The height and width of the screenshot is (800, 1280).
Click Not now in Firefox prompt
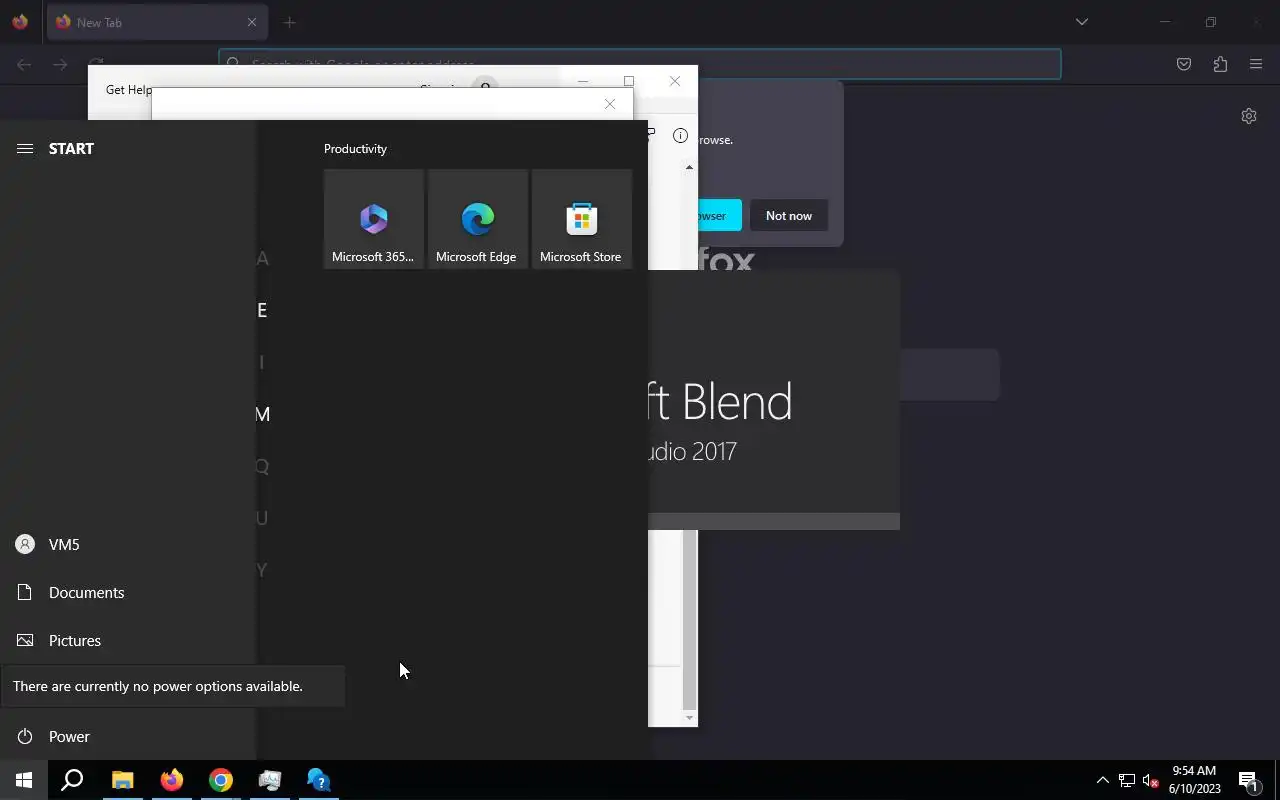[789, 215]
